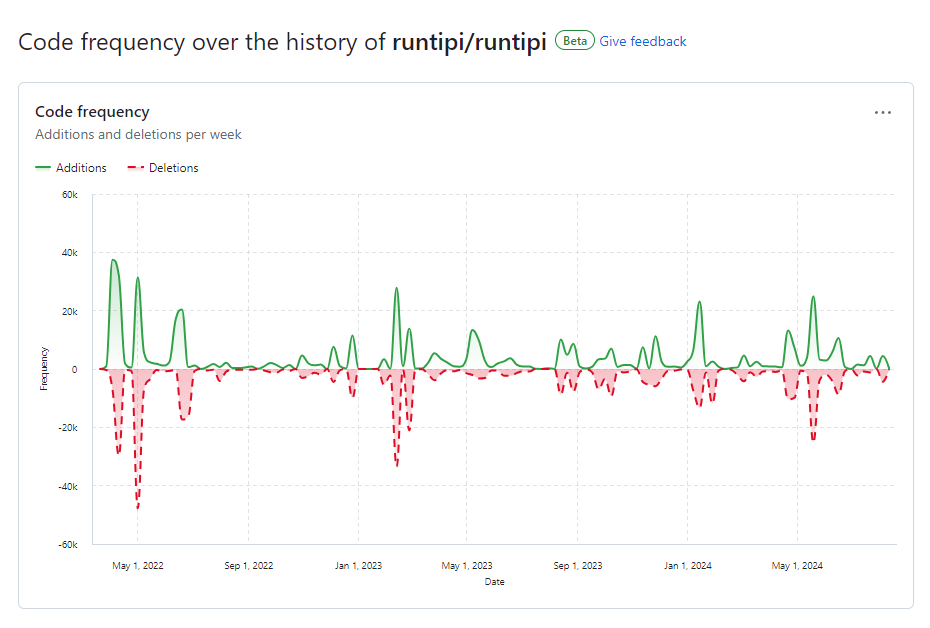The image size is (930, 628).
Task: Select the May 1, 2024 date label
Action: tap(797, 565)
